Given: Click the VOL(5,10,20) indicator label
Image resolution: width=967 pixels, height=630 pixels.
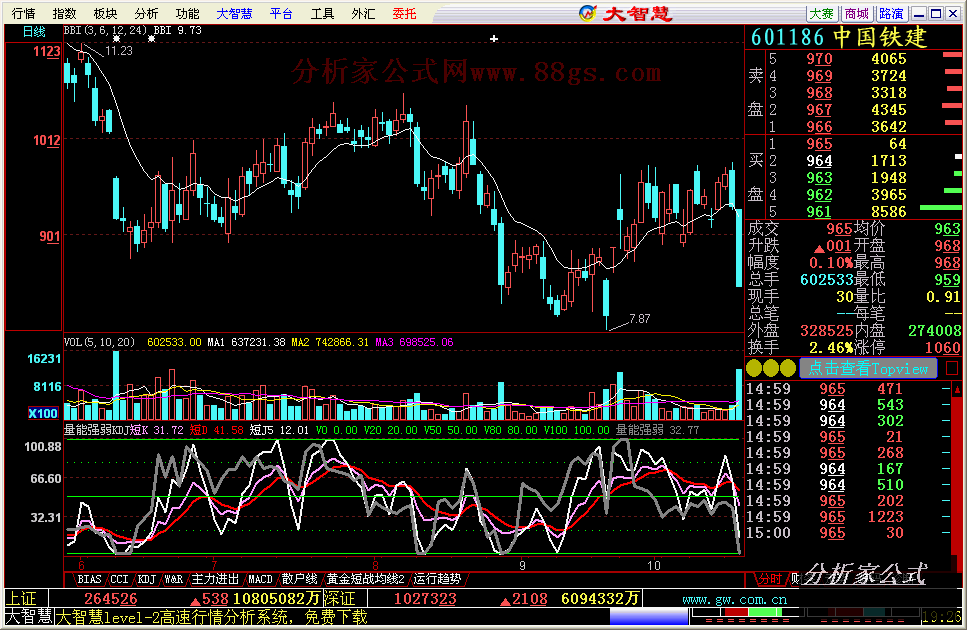Looking at the screenshot, I should pos(99,342).
